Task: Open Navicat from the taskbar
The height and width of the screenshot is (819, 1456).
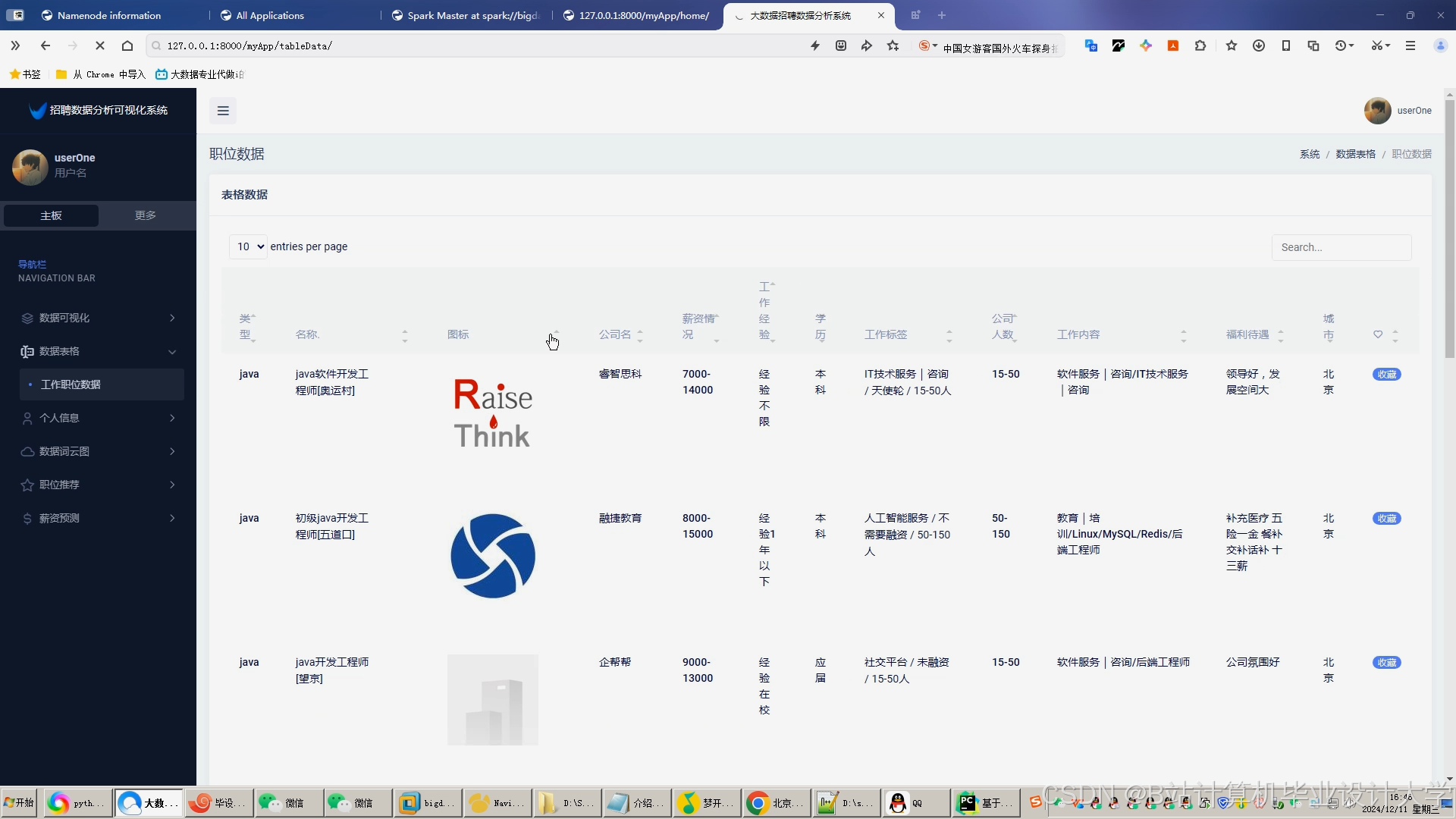Action: [497, 802]
